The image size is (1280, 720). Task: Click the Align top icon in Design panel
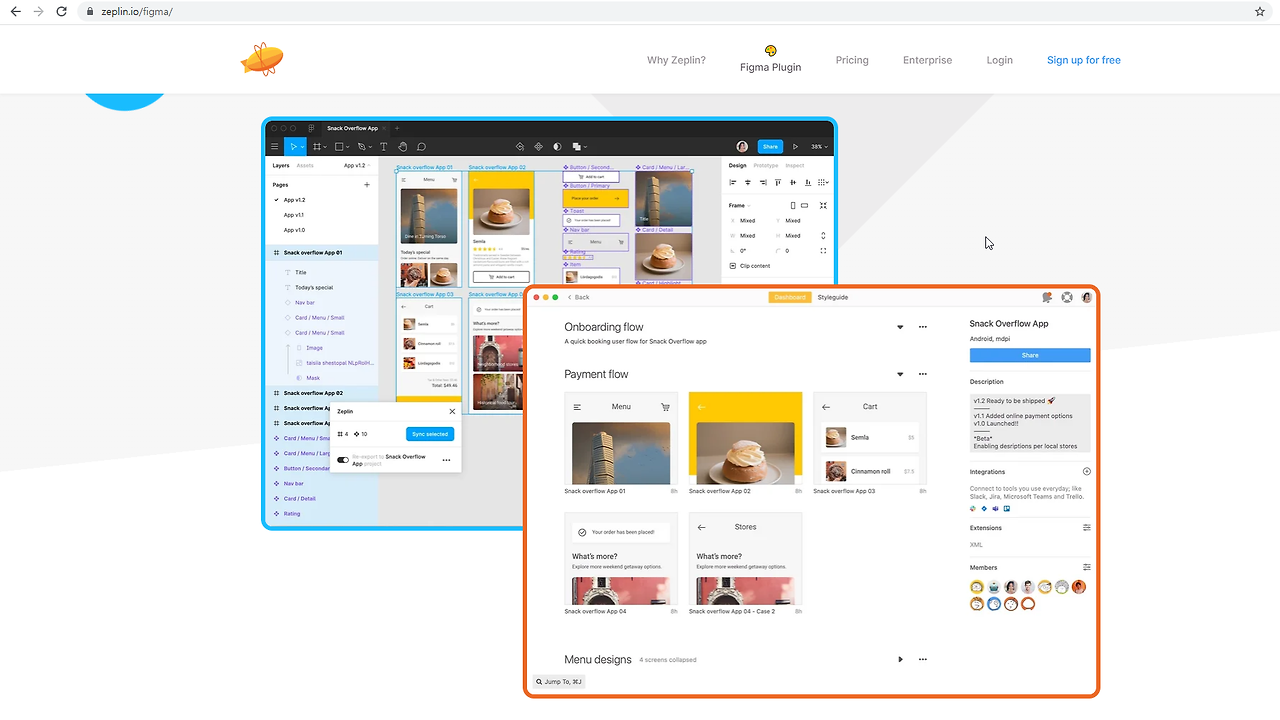(x=778, y=182)
